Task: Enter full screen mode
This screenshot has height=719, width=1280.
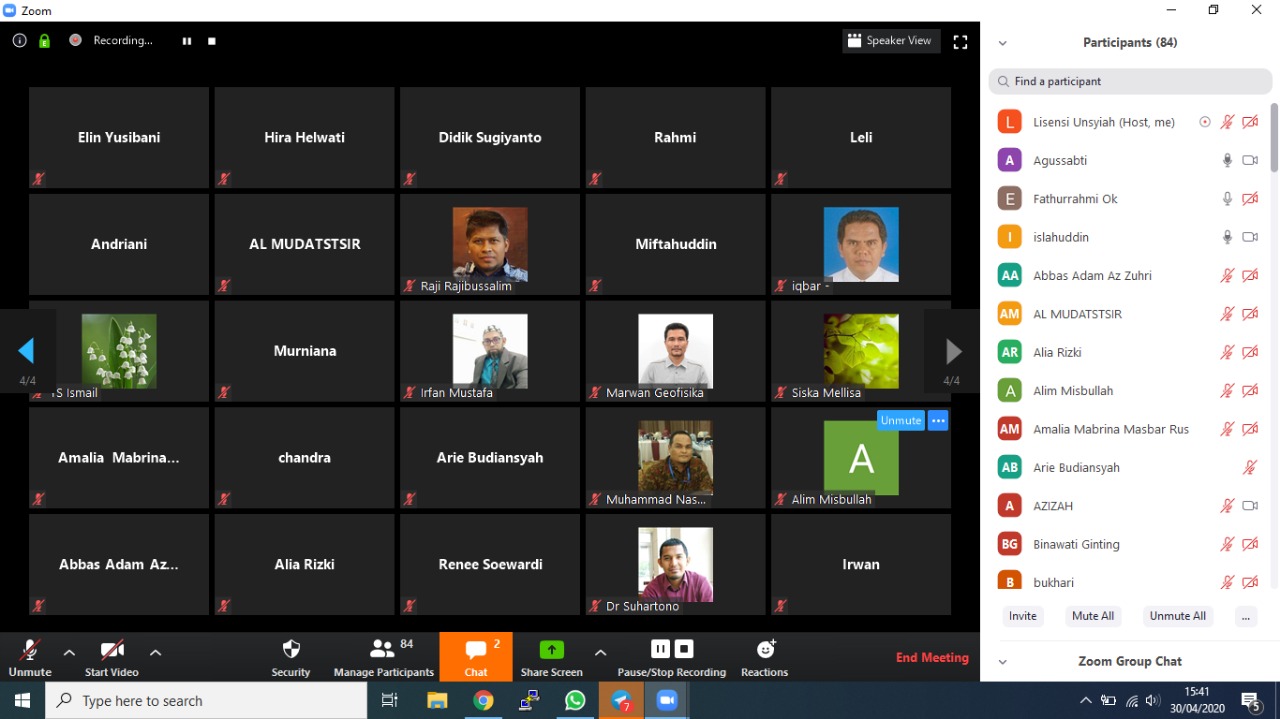Action: [960, 42]
